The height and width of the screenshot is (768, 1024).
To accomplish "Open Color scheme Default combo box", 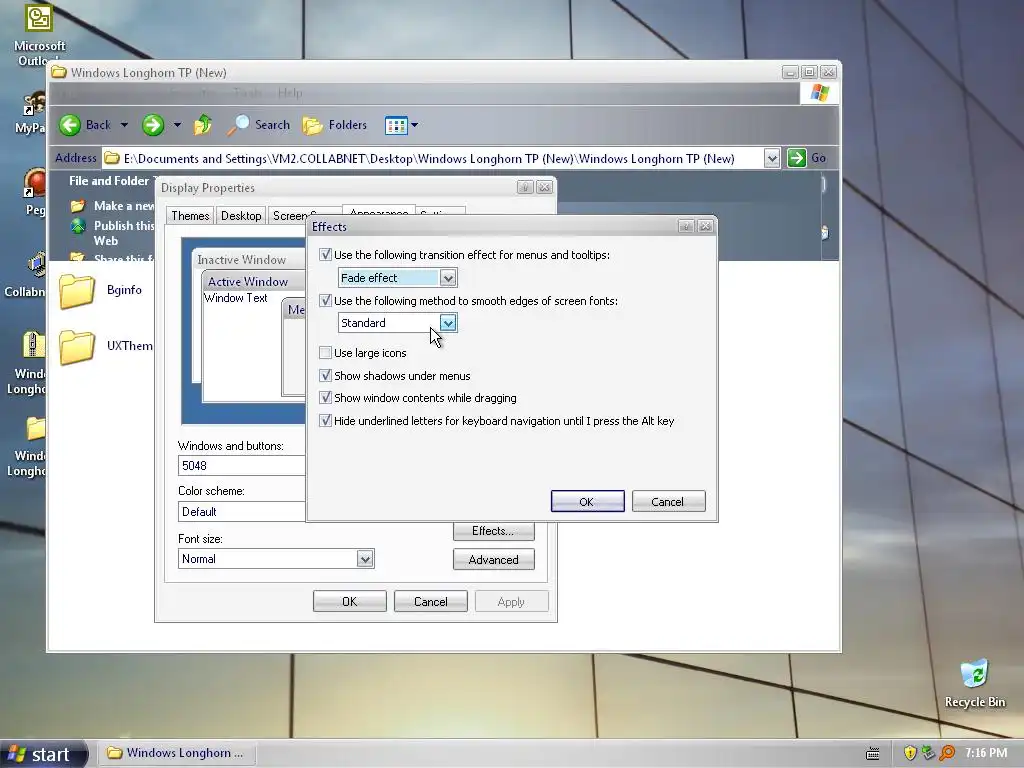I will click(x=242, y=511).
